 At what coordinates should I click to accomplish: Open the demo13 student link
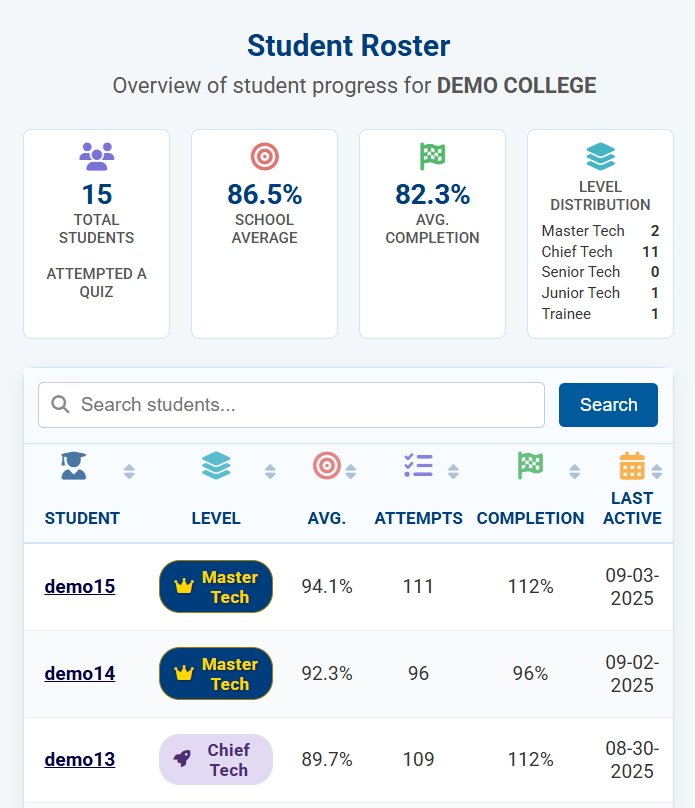point(79,760)
